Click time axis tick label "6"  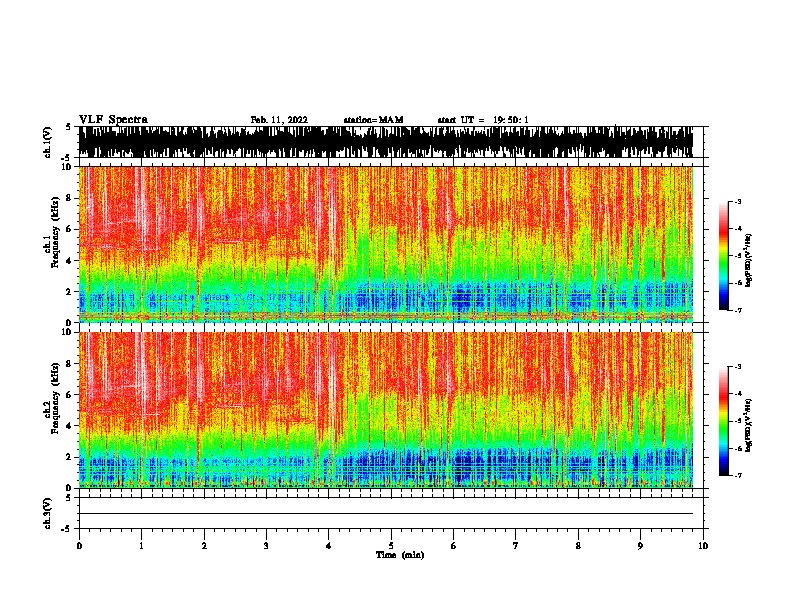454,546
